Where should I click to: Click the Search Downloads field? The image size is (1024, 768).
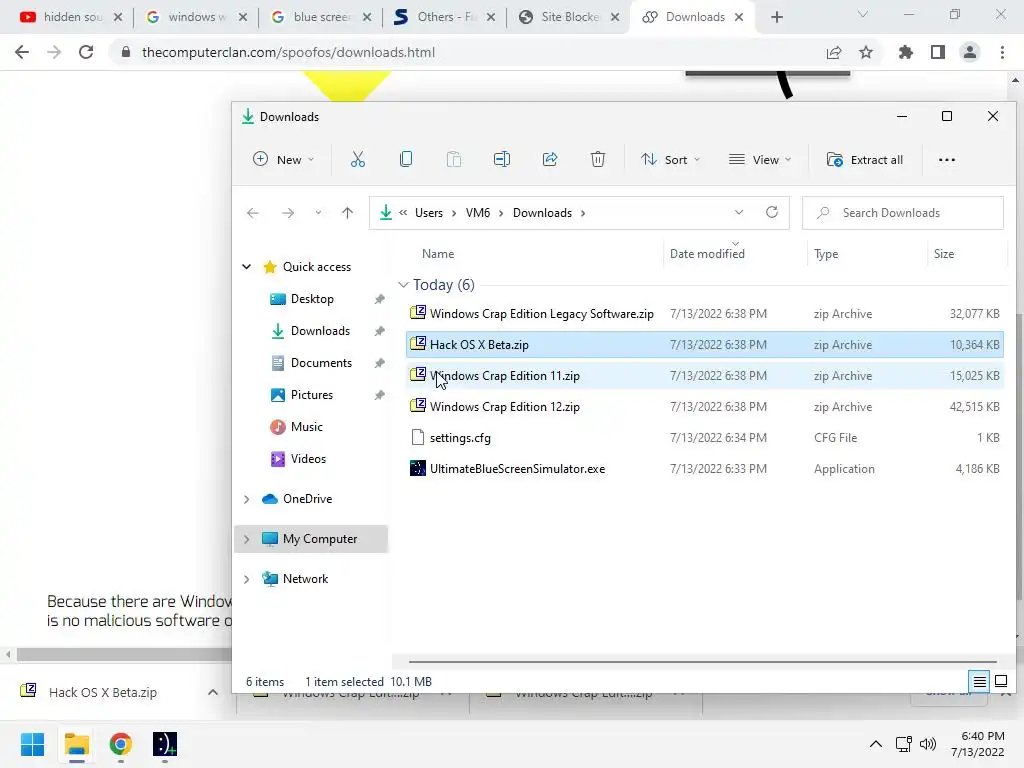[x=903, y=213]
